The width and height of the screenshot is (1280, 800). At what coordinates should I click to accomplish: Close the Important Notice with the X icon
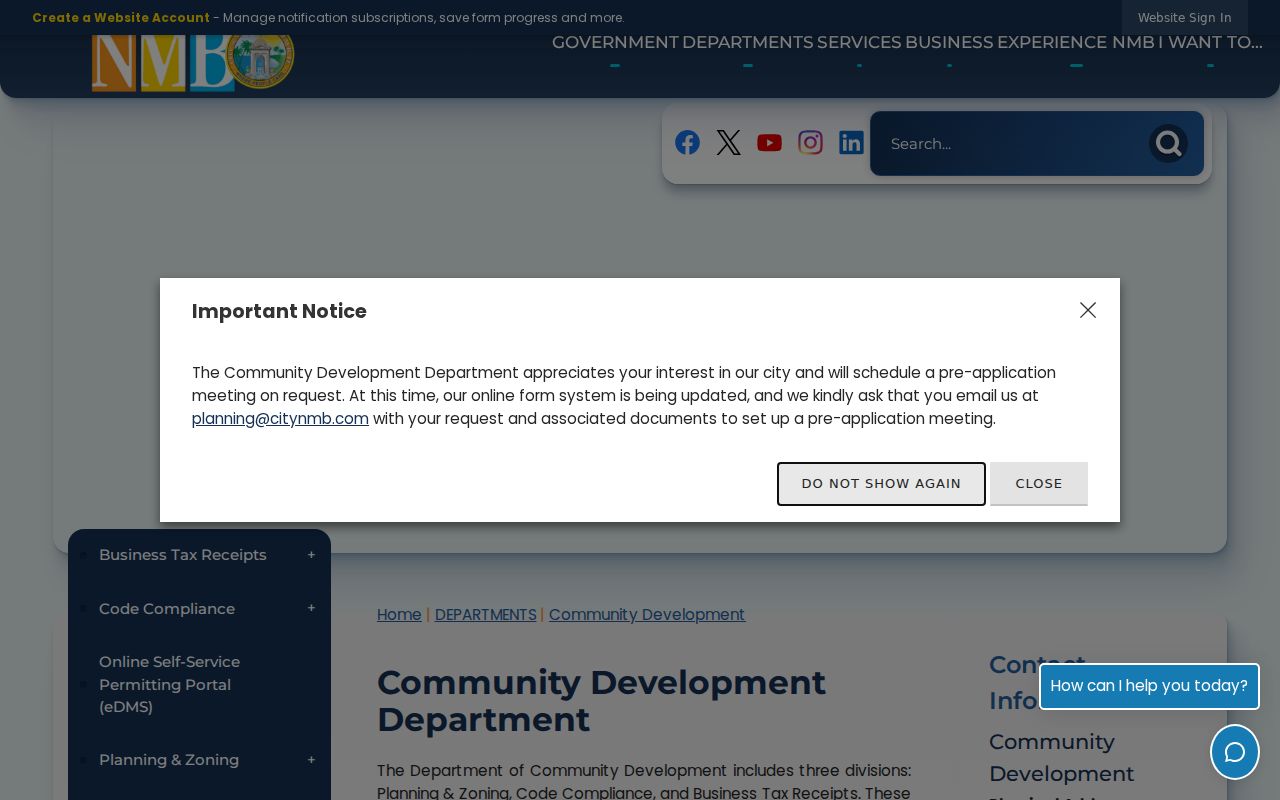[1088, 310]
